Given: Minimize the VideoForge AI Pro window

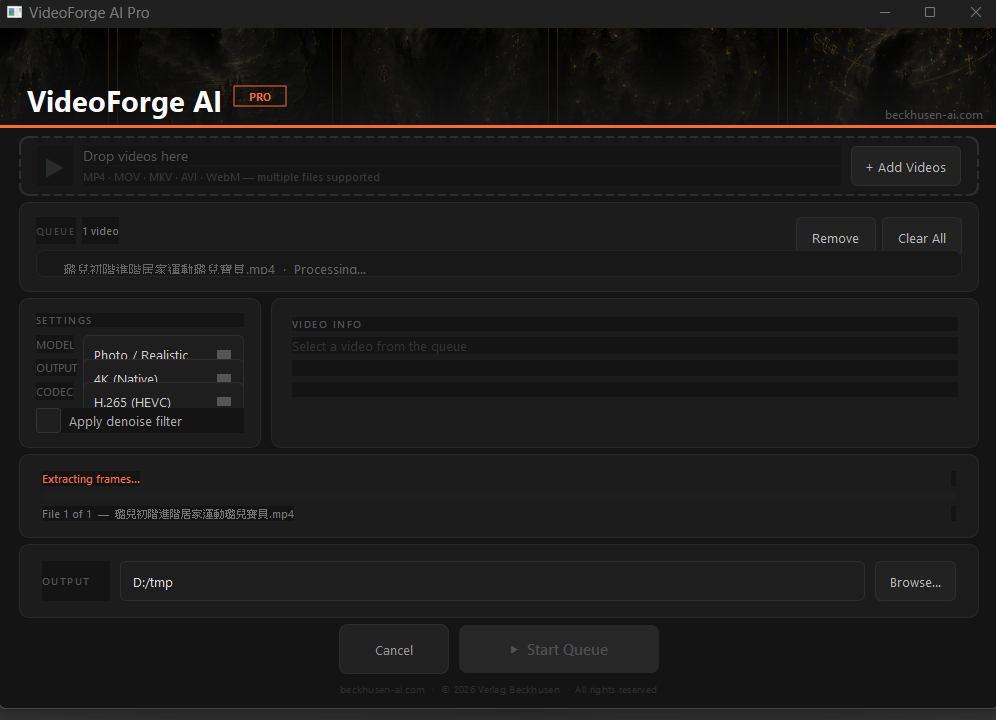Looking at the screenshot, I should pyautogui.click(x=884, y=13).
